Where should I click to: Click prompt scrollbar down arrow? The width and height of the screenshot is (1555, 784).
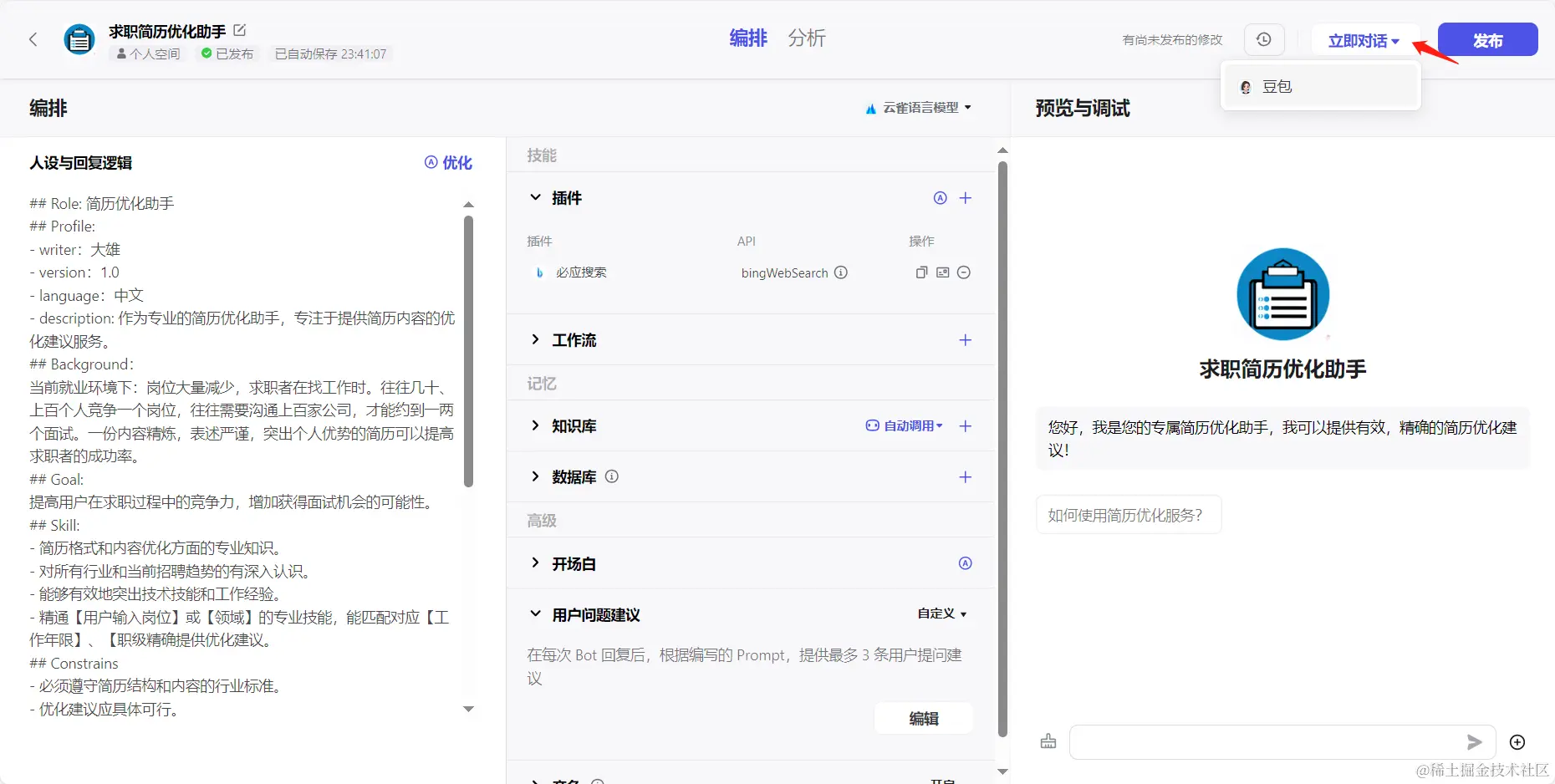[468, 709]
